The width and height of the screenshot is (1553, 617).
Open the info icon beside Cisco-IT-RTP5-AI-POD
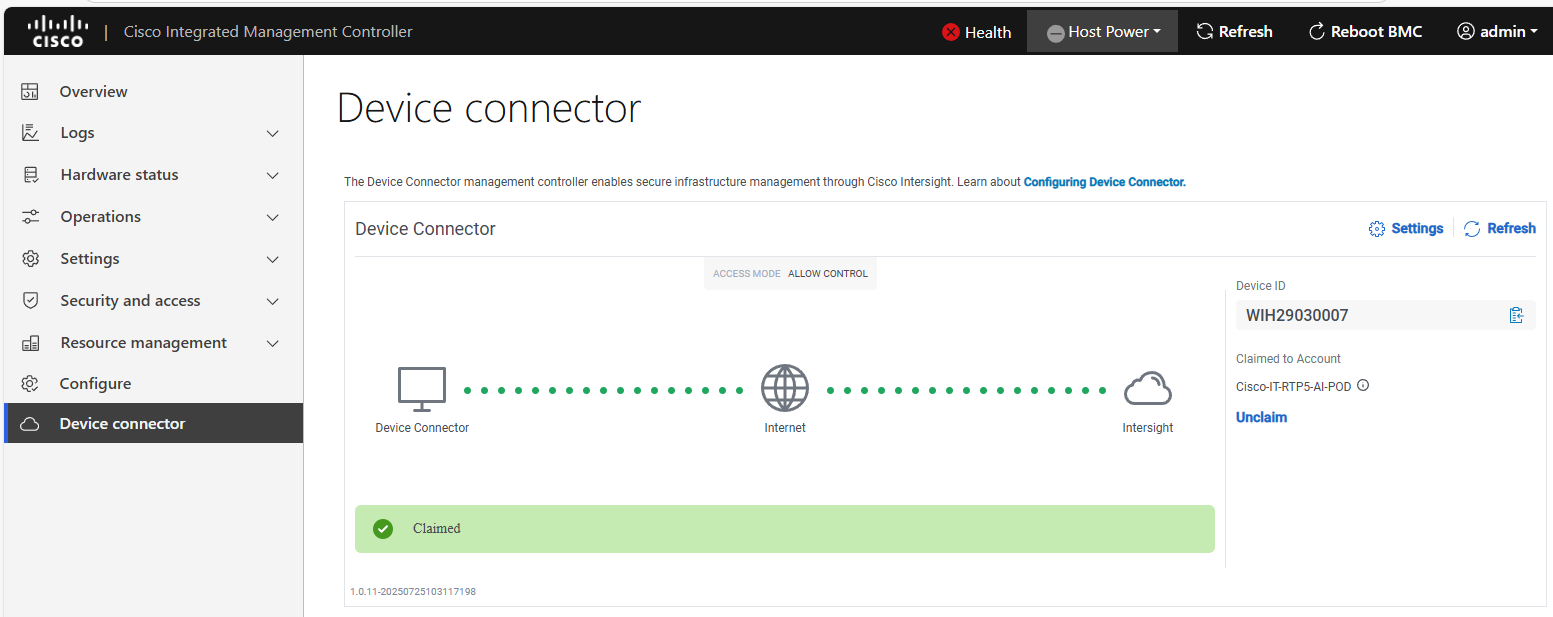coord(1364,384)
